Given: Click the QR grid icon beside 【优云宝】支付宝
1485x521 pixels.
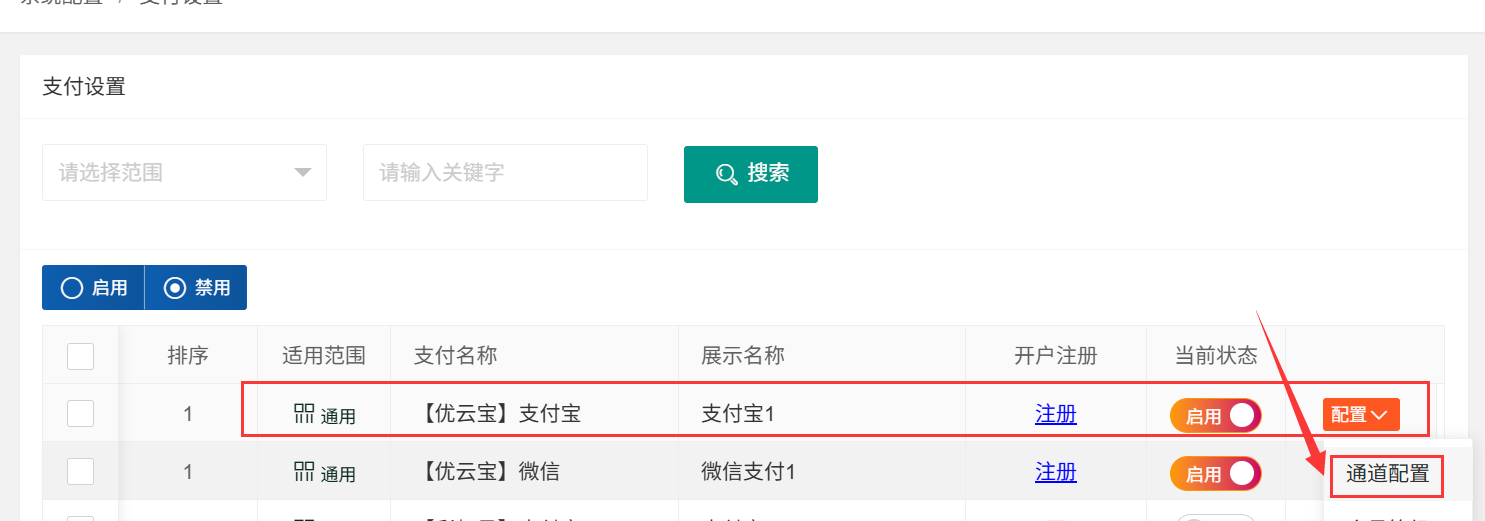Looking at the screenshot, I should click(x=304, y=413).
